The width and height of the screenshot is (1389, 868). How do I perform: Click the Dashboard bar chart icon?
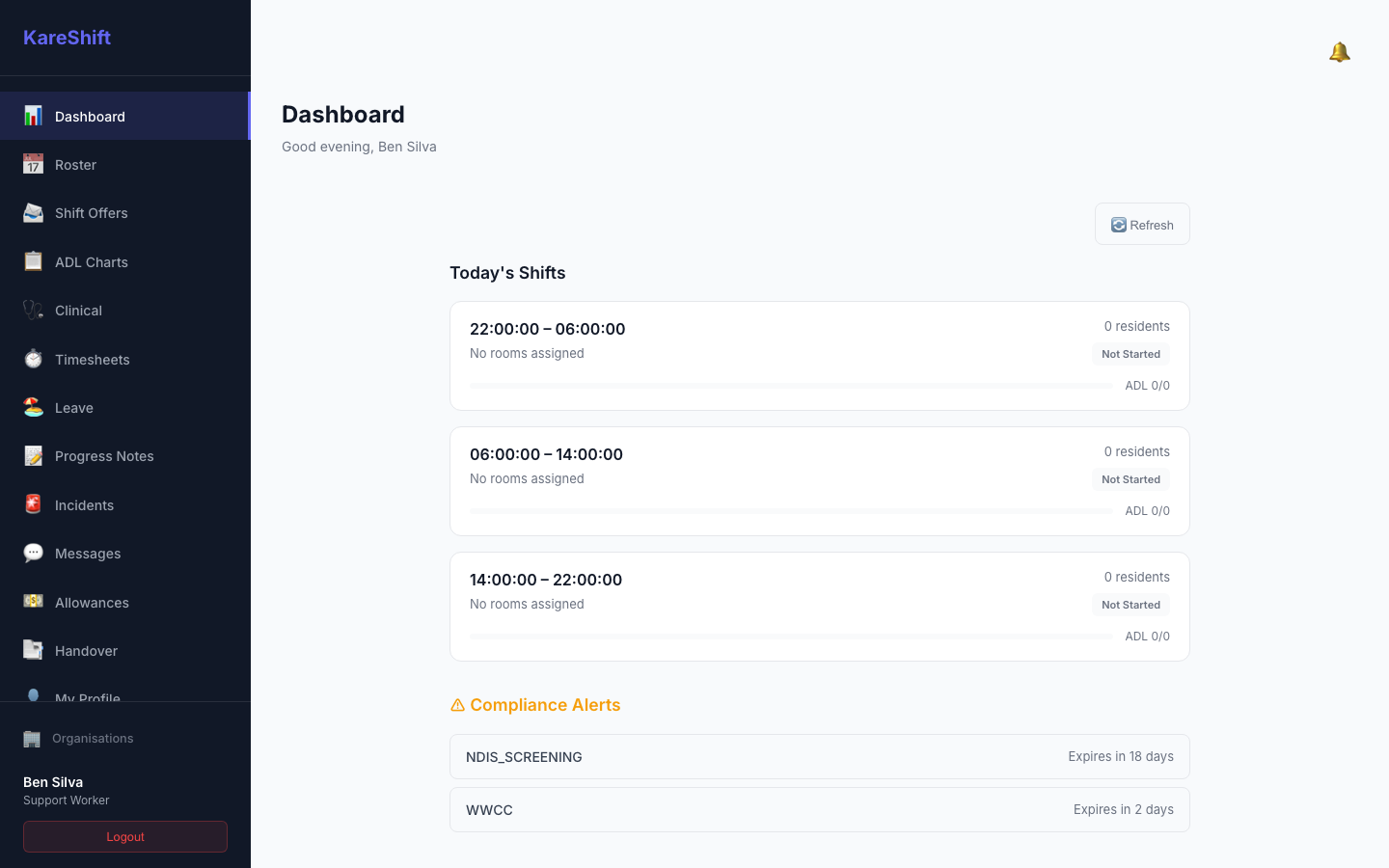coord(33,116)
